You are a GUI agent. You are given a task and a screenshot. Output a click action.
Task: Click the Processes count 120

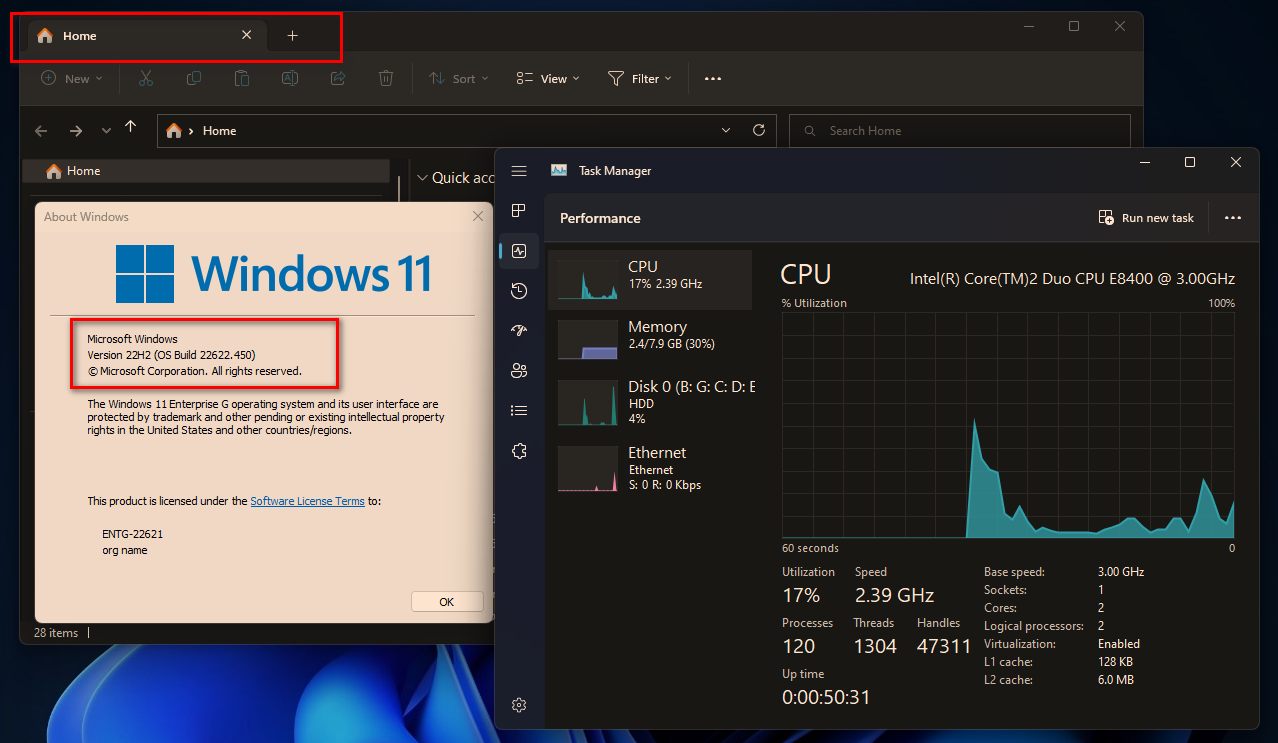800,646
